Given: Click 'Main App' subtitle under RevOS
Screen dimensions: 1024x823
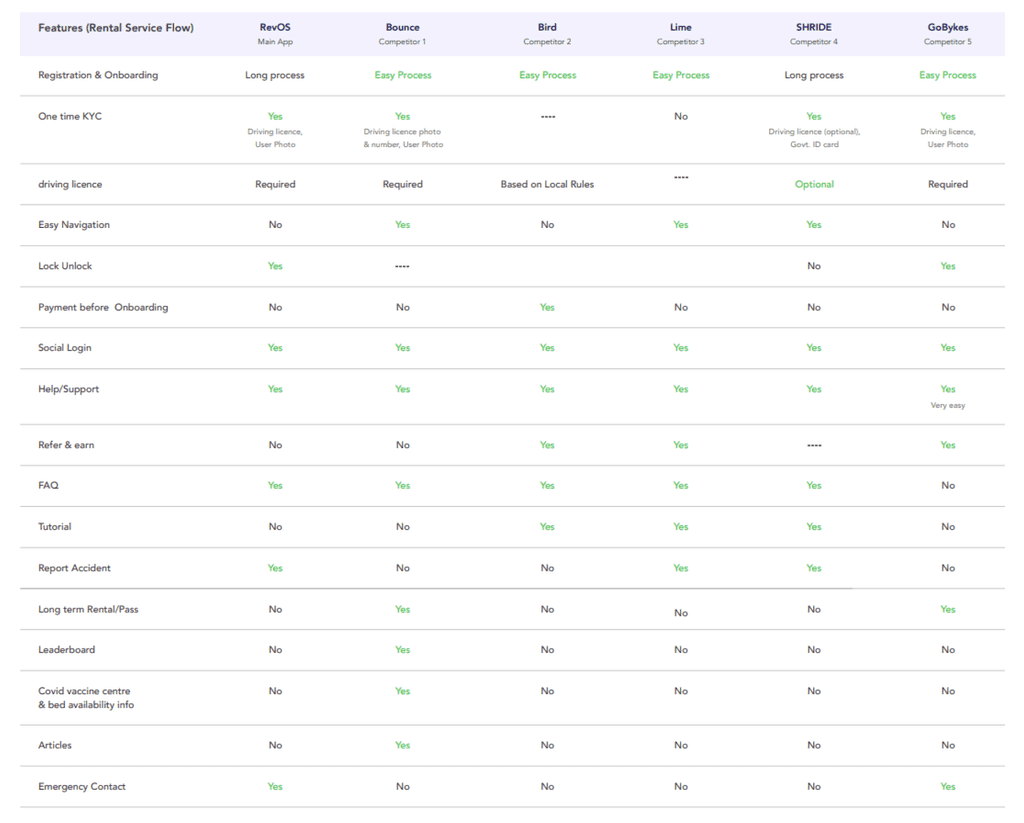Looking at the screenshot, I should 275,42.
